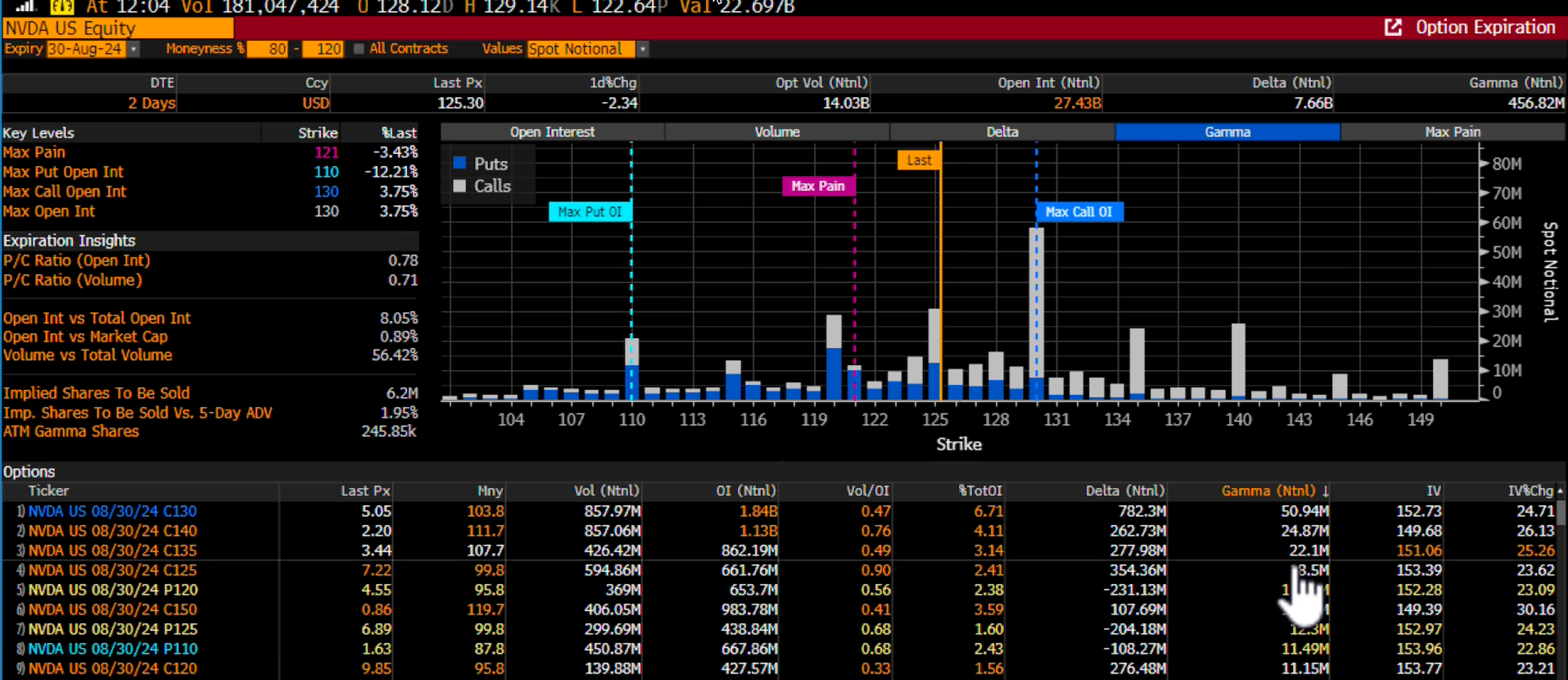Switch to the Open Interest chart tab
Image resolution: width=1568 pixels, height=680 pixels.
[552, 132]
